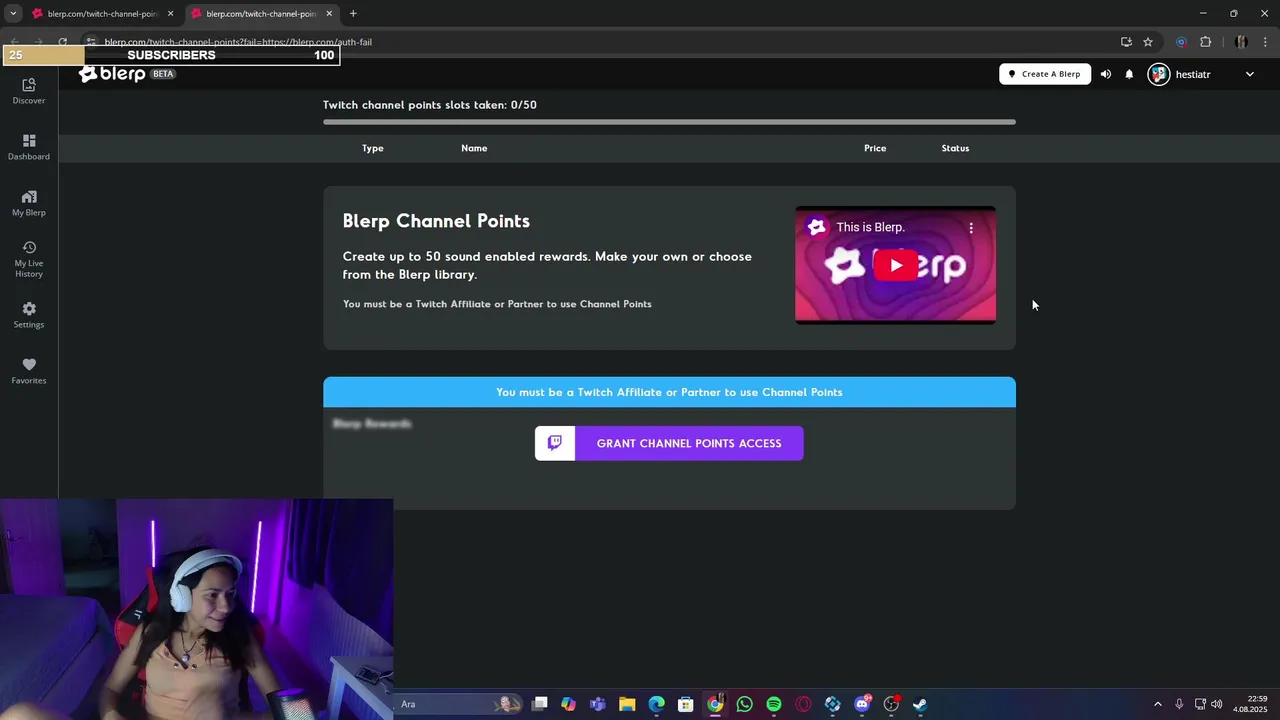Close the active Blerp browser tab
1280x720 pixels.
coord(329,14)
